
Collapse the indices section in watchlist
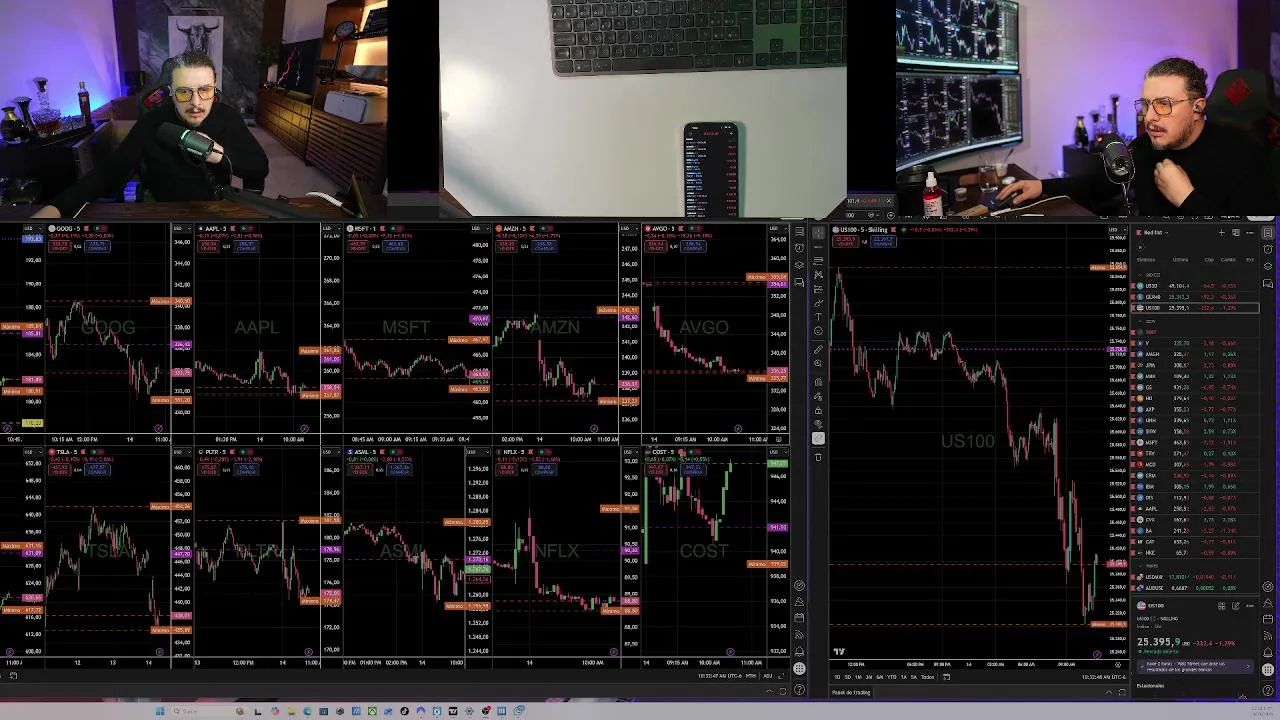tap(1140, 275)
